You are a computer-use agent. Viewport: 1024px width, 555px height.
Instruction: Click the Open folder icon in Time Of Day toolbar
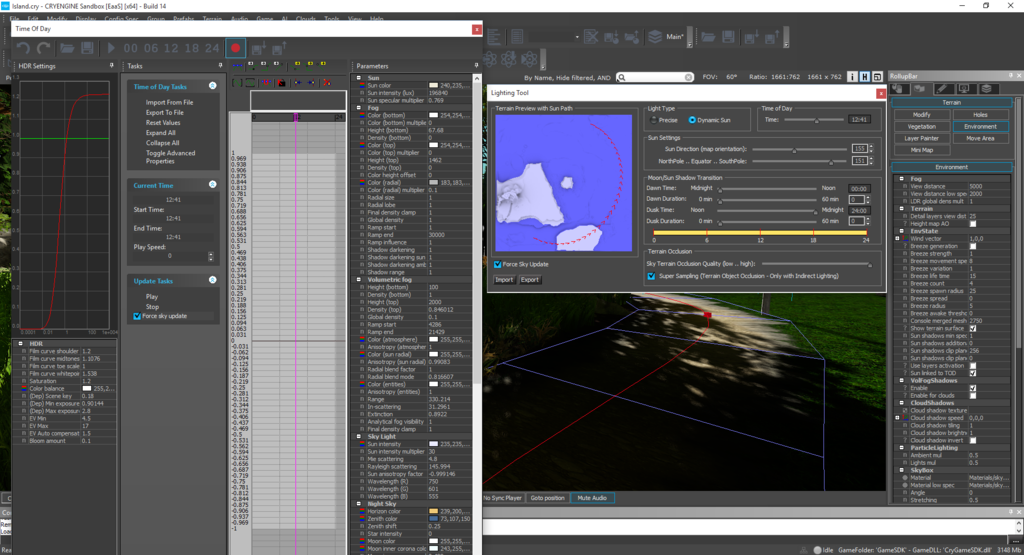[x=67, y=47]
